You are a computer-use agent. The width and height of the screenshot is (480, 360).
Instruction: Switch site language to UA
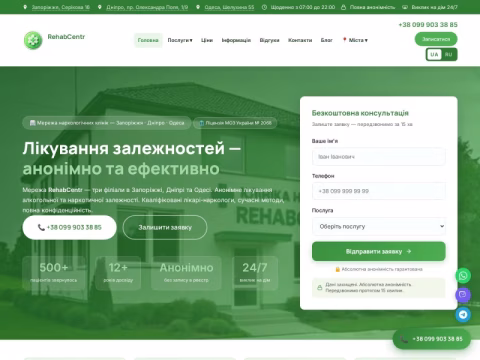click(x=434, y=54)
